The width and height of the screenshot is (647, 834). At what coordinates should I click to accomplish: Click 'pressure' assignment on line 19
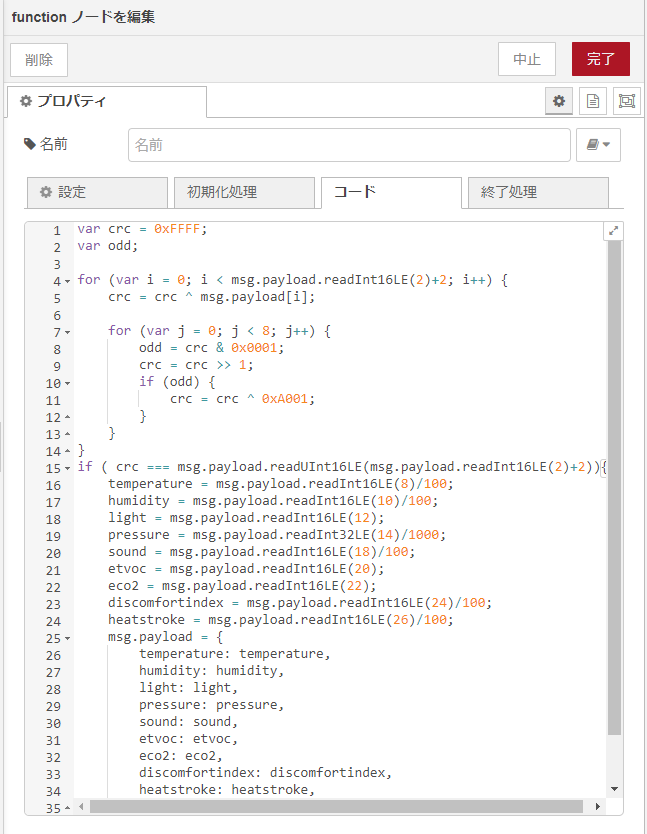pos(139,535)
